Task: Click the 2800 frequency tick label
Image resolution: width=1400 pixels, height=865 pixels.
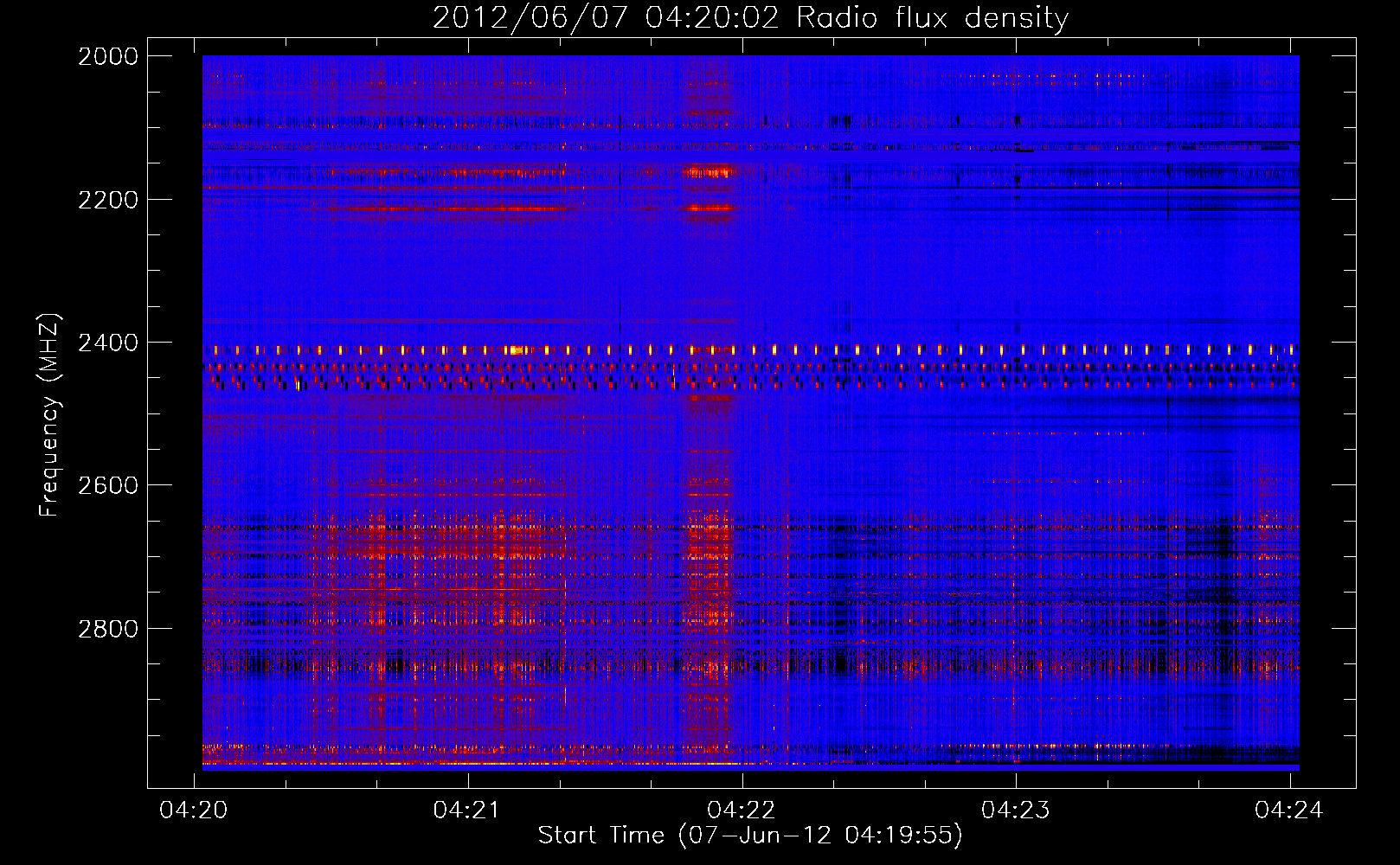Action: click(x=108, y=628)
